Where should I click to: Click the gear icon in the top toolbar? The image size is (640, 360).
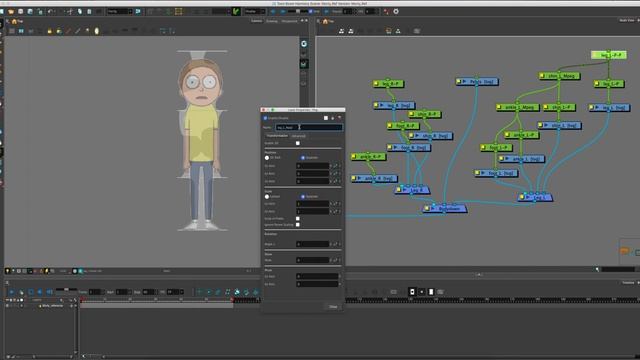[x=396, y=11]
